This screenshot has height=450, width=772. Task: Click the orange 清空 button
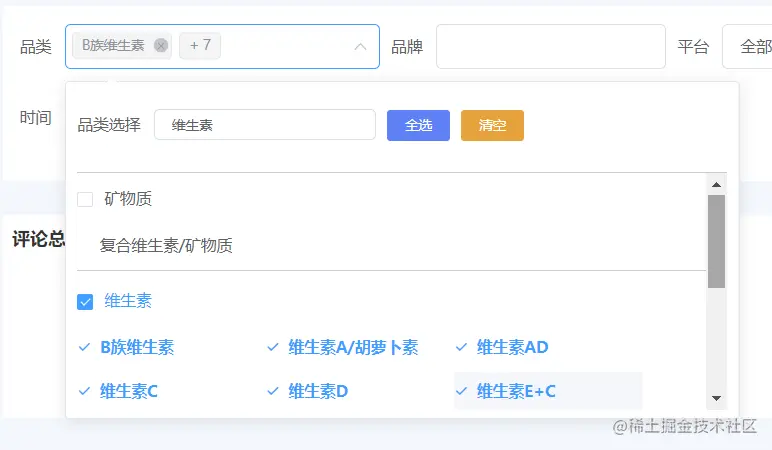[x=492, y=126]
